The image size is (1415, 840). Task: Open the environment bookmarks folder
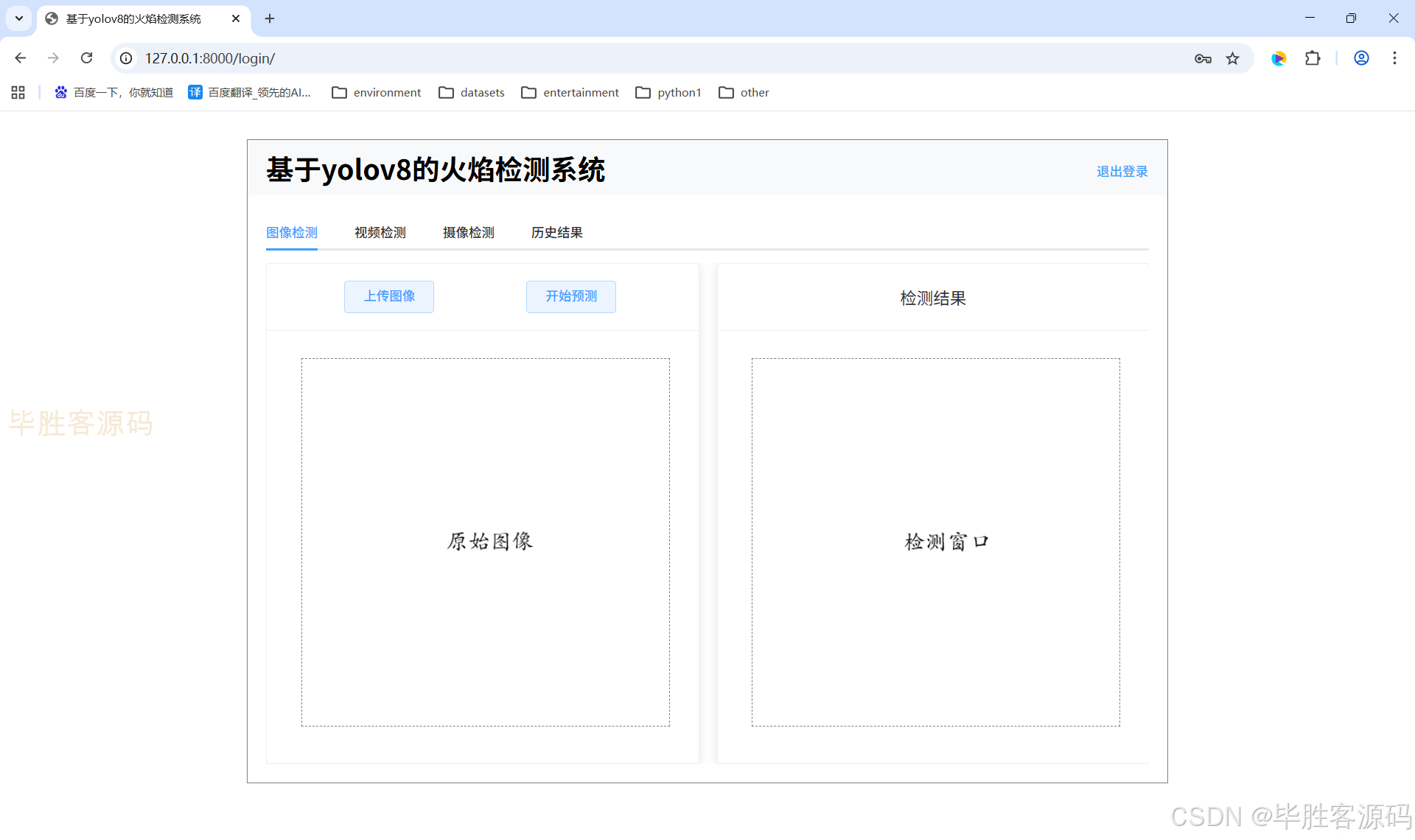coord(377,92)
